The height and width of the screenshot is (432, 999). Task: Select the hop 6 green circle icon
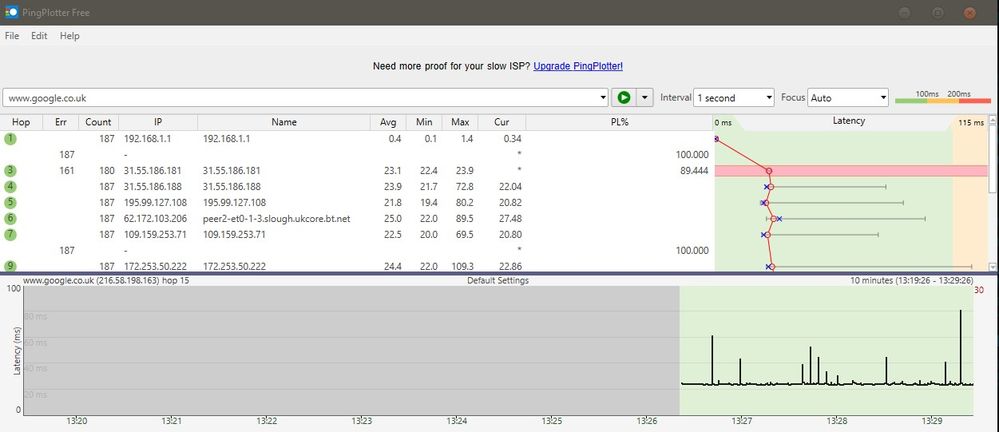[x=10, y=219]
